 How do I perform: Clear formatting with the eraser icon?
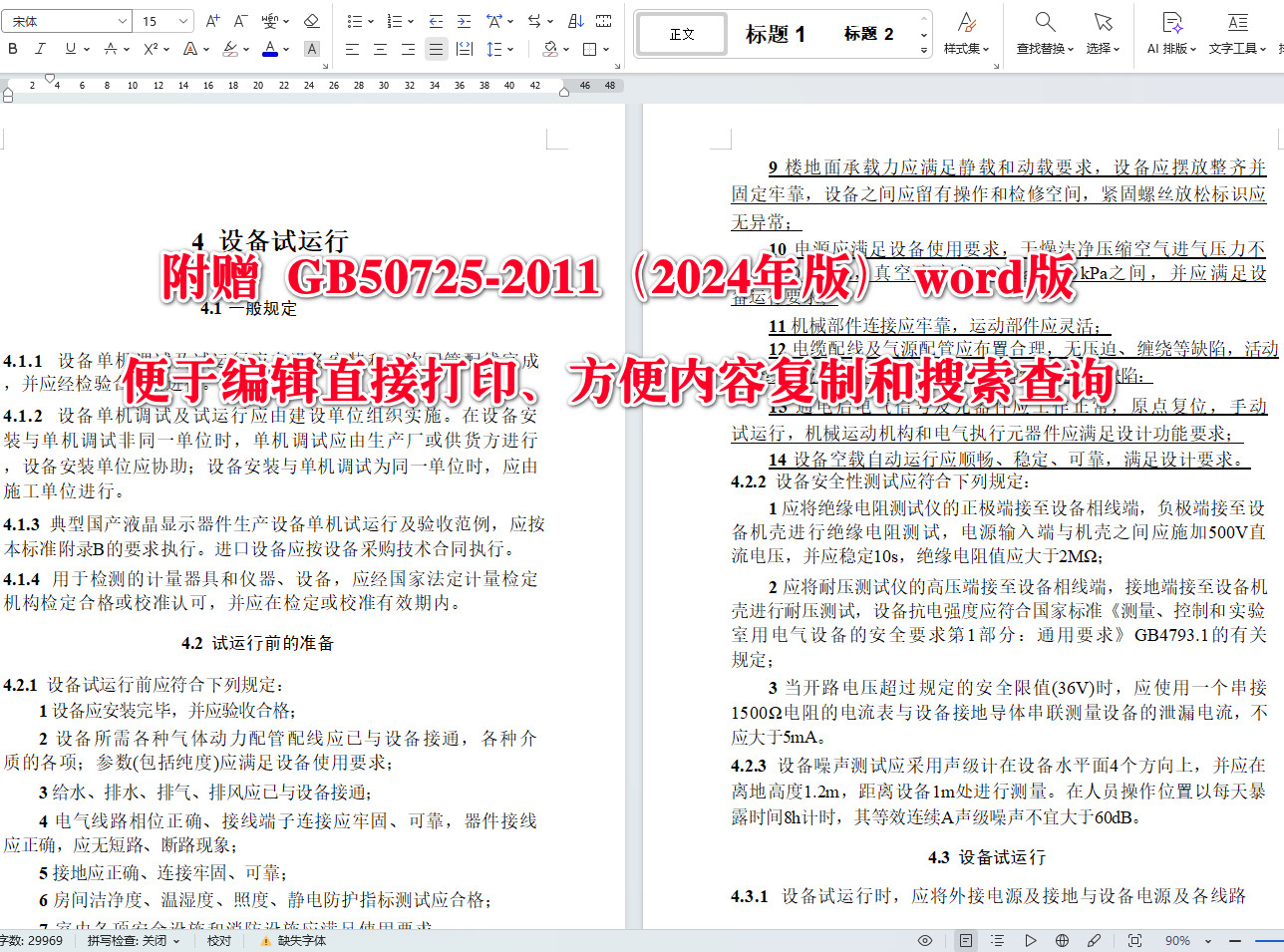(x=311, y=21)
